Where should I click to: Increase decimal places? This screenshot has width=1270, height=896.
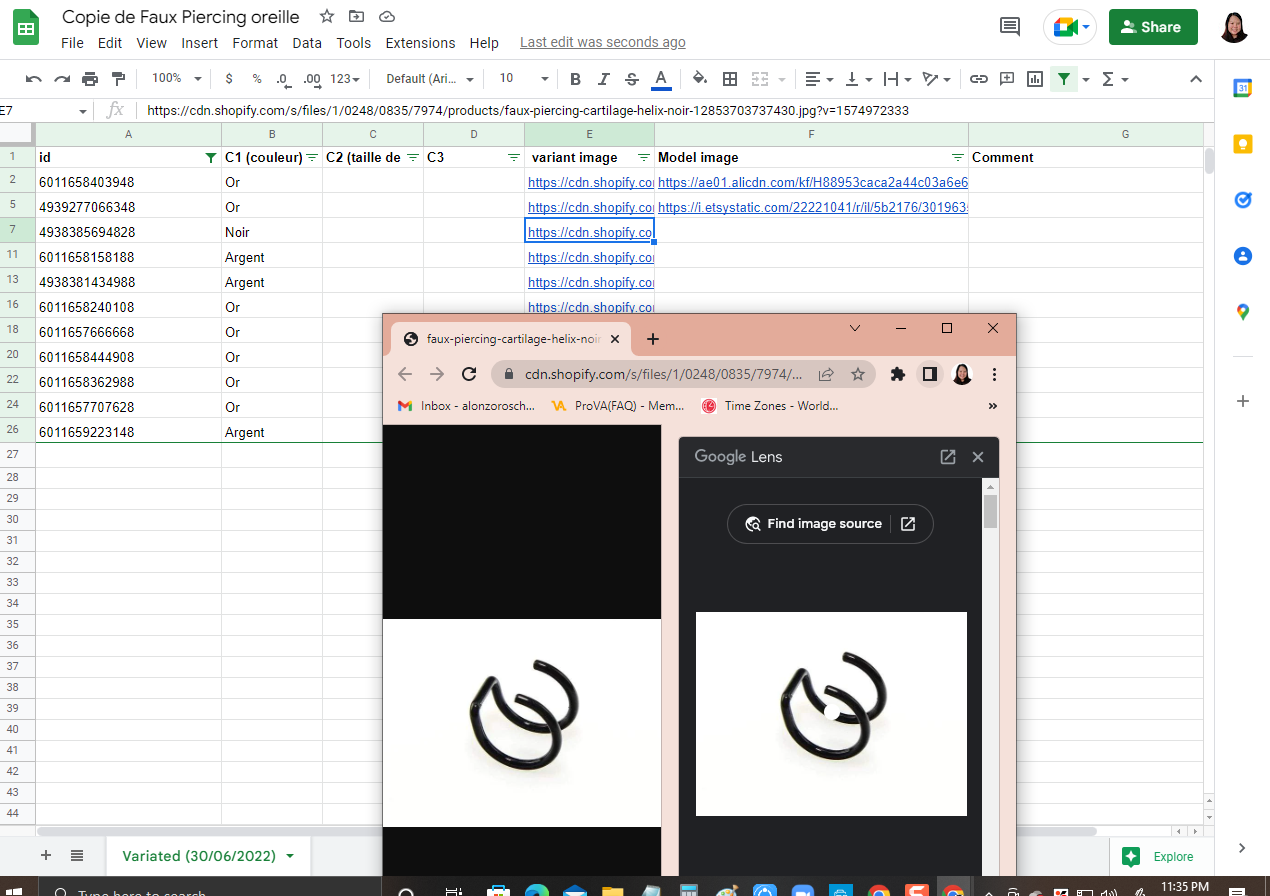pyautogui.click(x=311, y=79)
